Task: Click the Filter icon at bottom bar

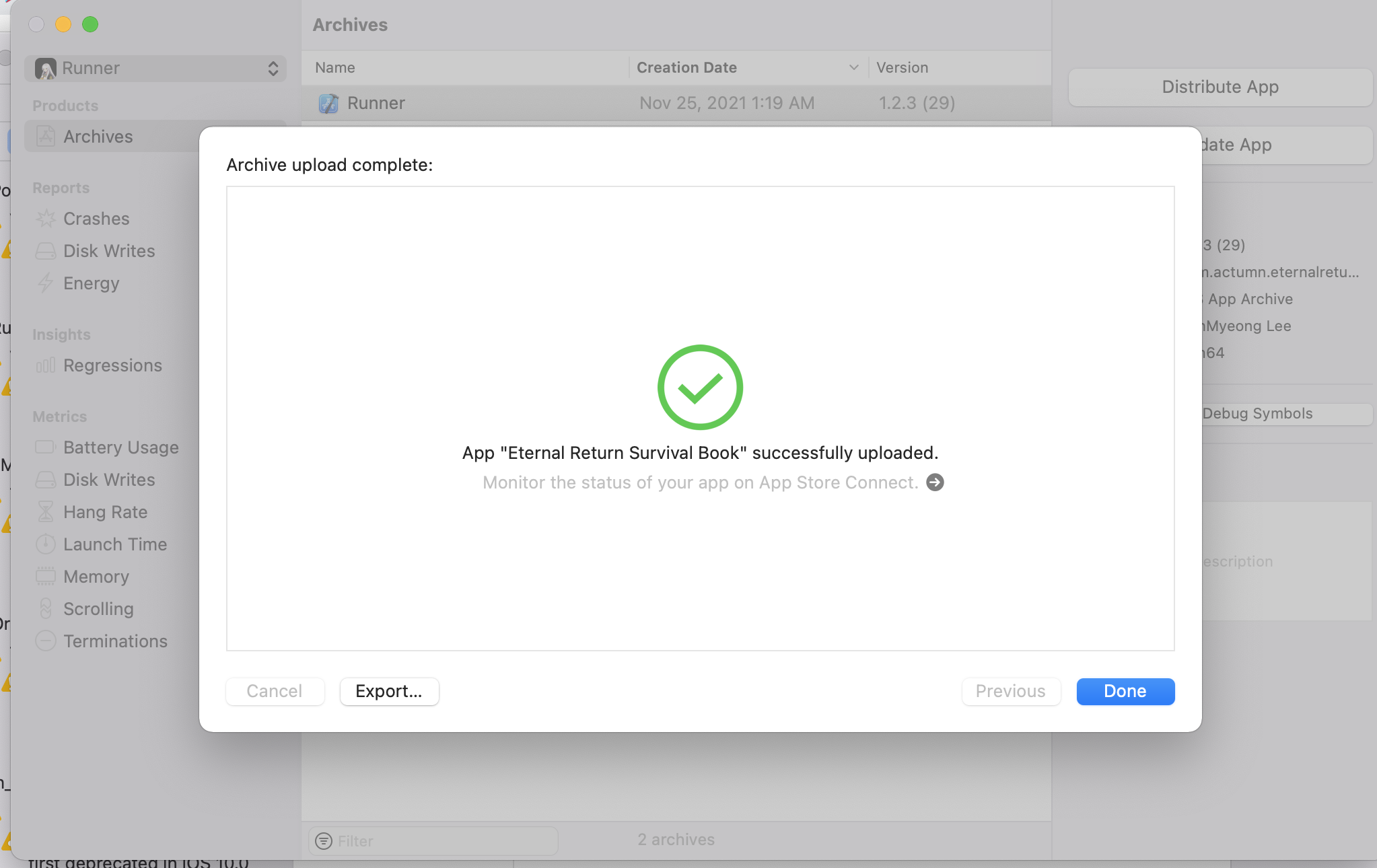Action: click(x=324, y=841)
